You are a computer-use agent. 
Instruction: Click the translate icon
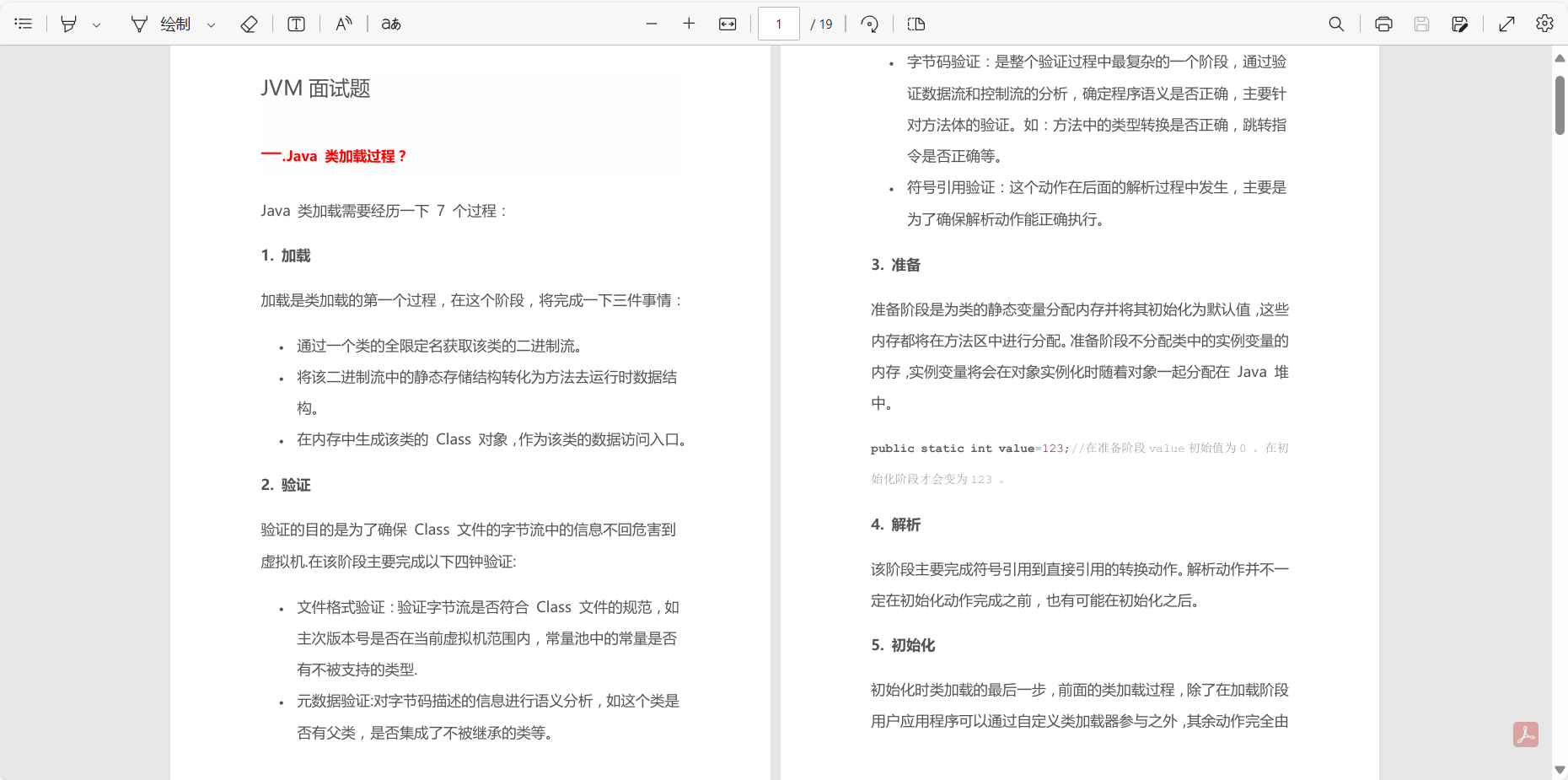(x=391, y=24)
